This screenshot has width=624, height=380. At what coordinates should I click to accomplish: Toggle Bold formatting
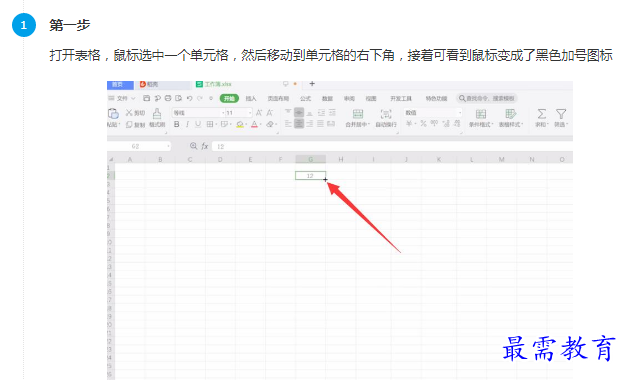click(x=176, y=124)
